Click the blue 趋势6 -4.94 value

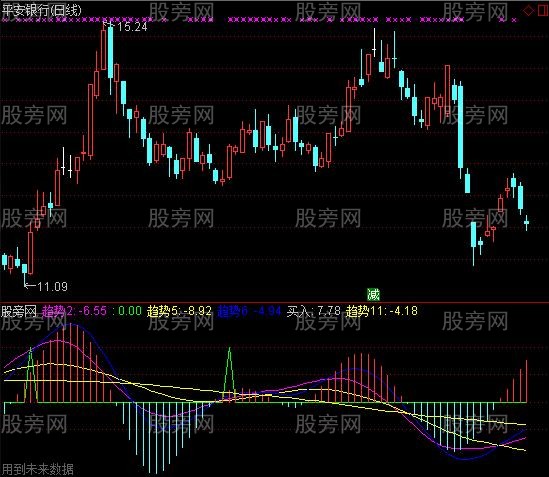click(249, 311)
